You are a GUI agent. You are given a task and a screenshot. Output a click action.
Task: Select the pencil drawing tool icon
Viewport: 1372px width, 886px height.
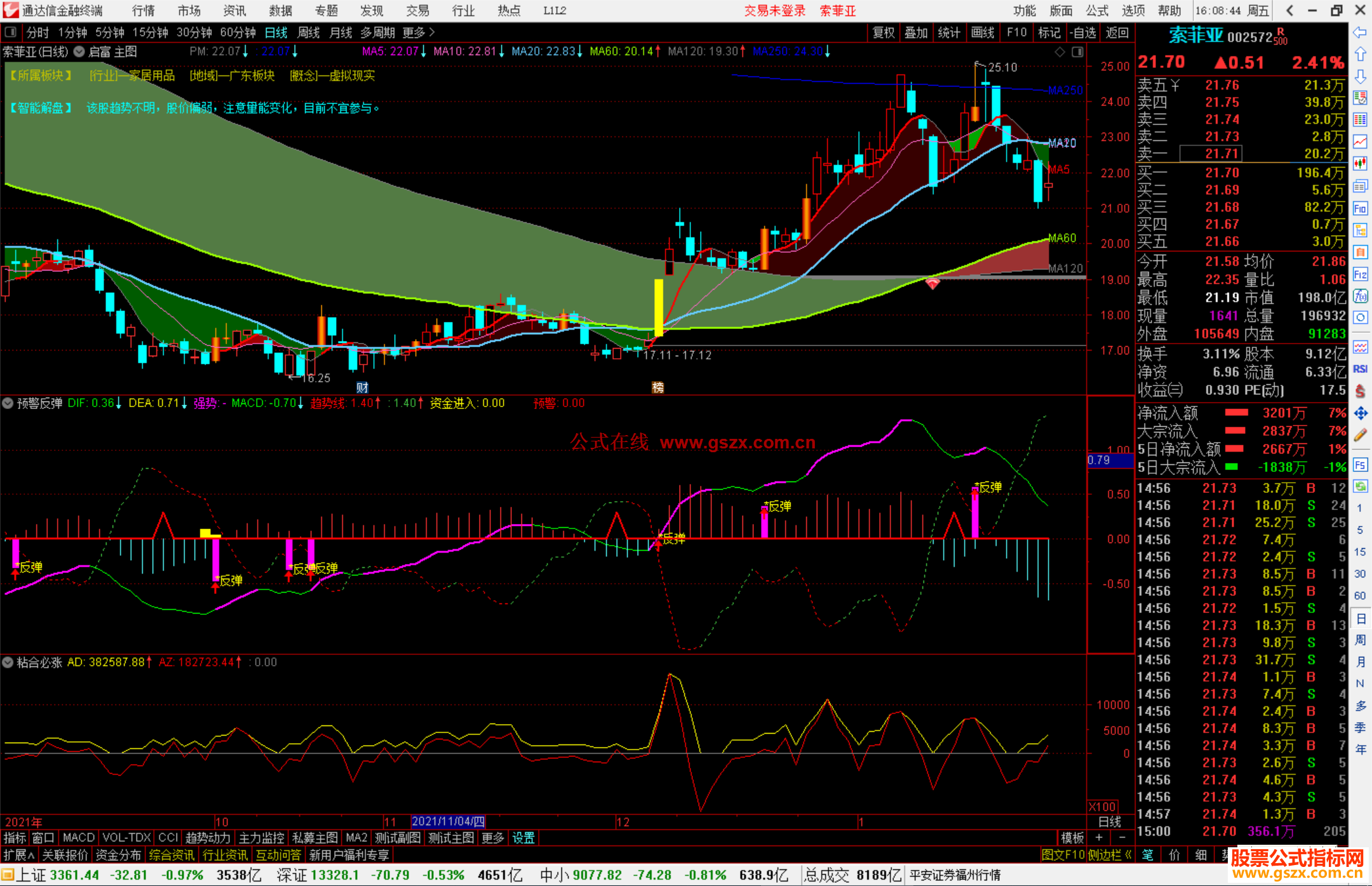(x=1360, y=435)
